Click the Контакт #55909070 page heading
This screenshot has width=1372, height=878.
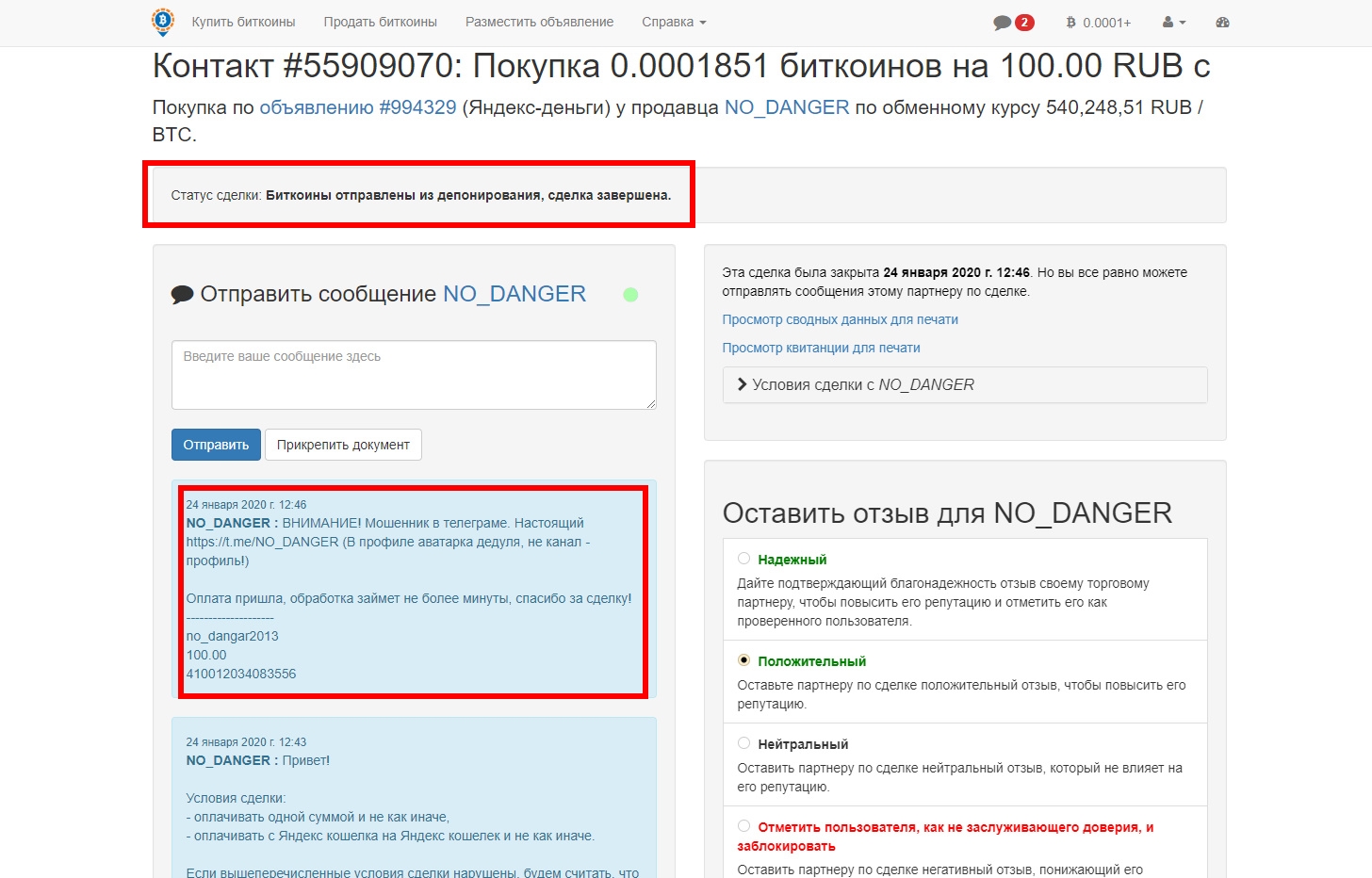point(681,66)
